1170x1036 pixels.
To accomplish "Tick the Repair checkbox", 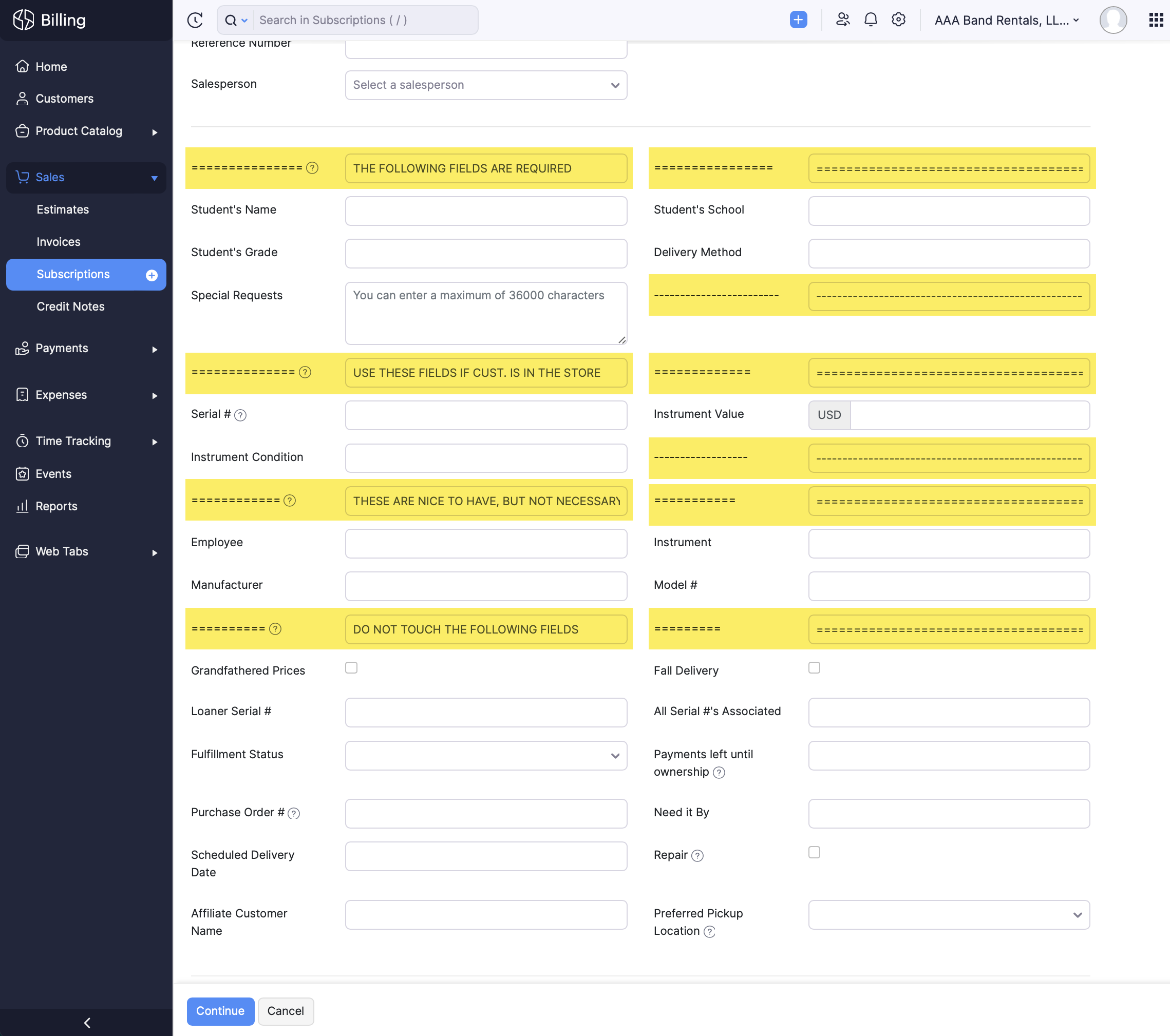I will [814, 852].
